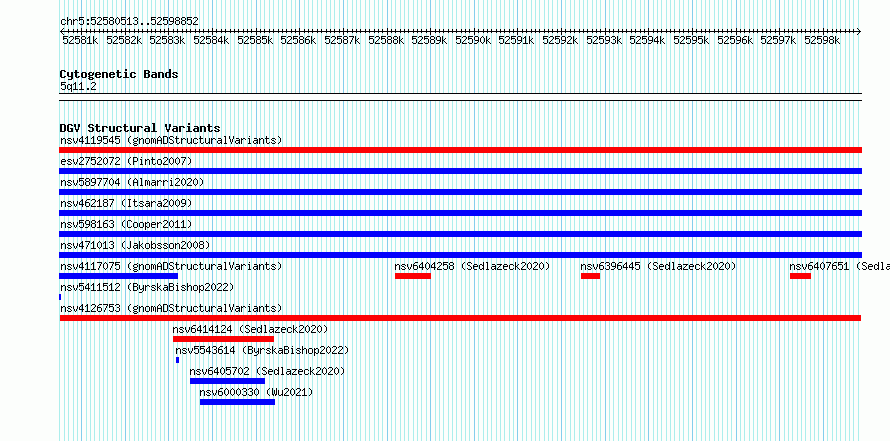Click the 5q11.2 band label
890x441 pixels.
pos(78,86)
